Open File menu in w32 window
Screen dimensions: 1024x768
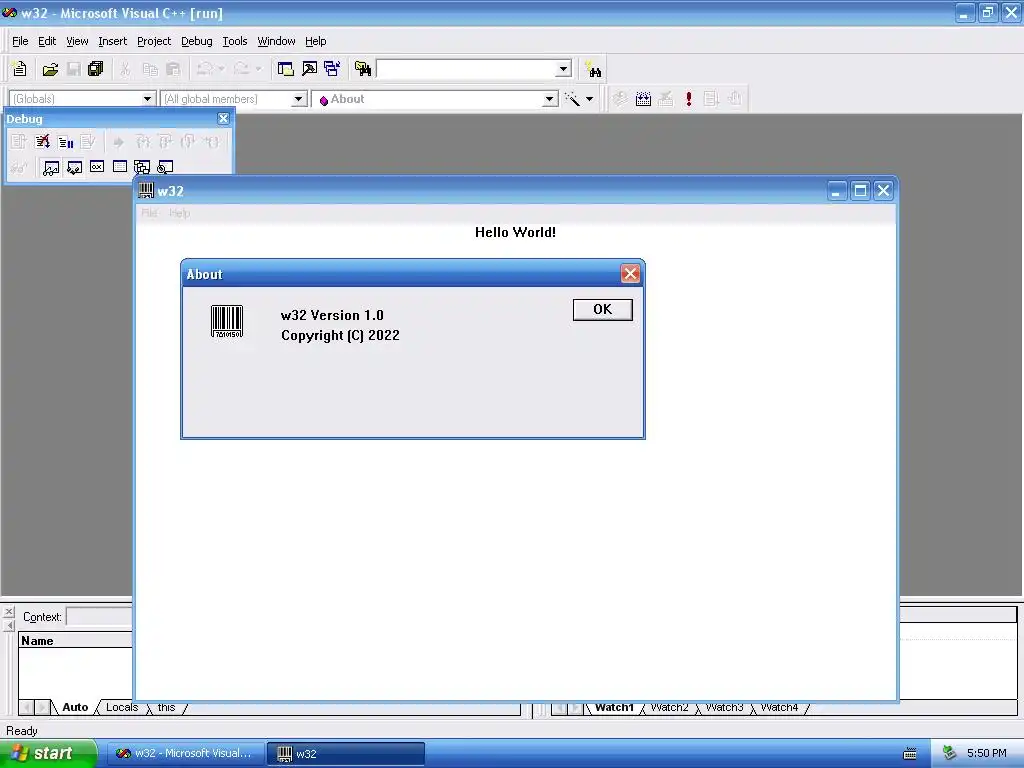(149, 213)
